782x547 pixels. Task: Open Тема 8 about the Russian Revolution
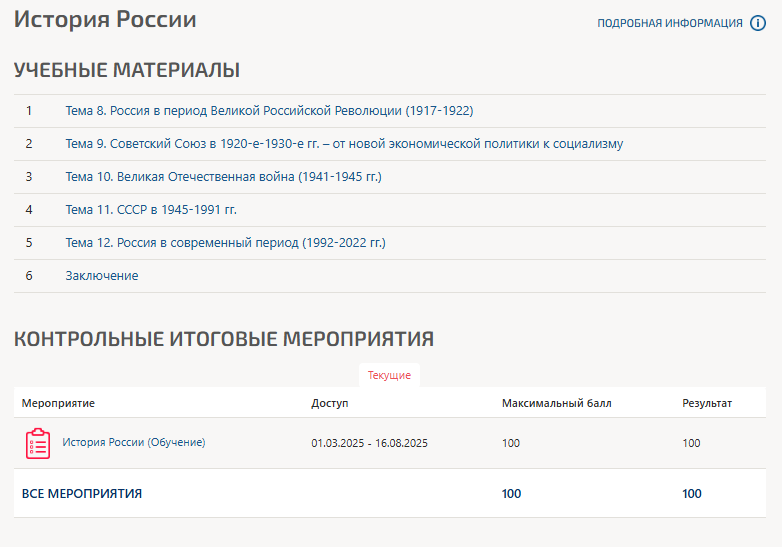(269, 111)
